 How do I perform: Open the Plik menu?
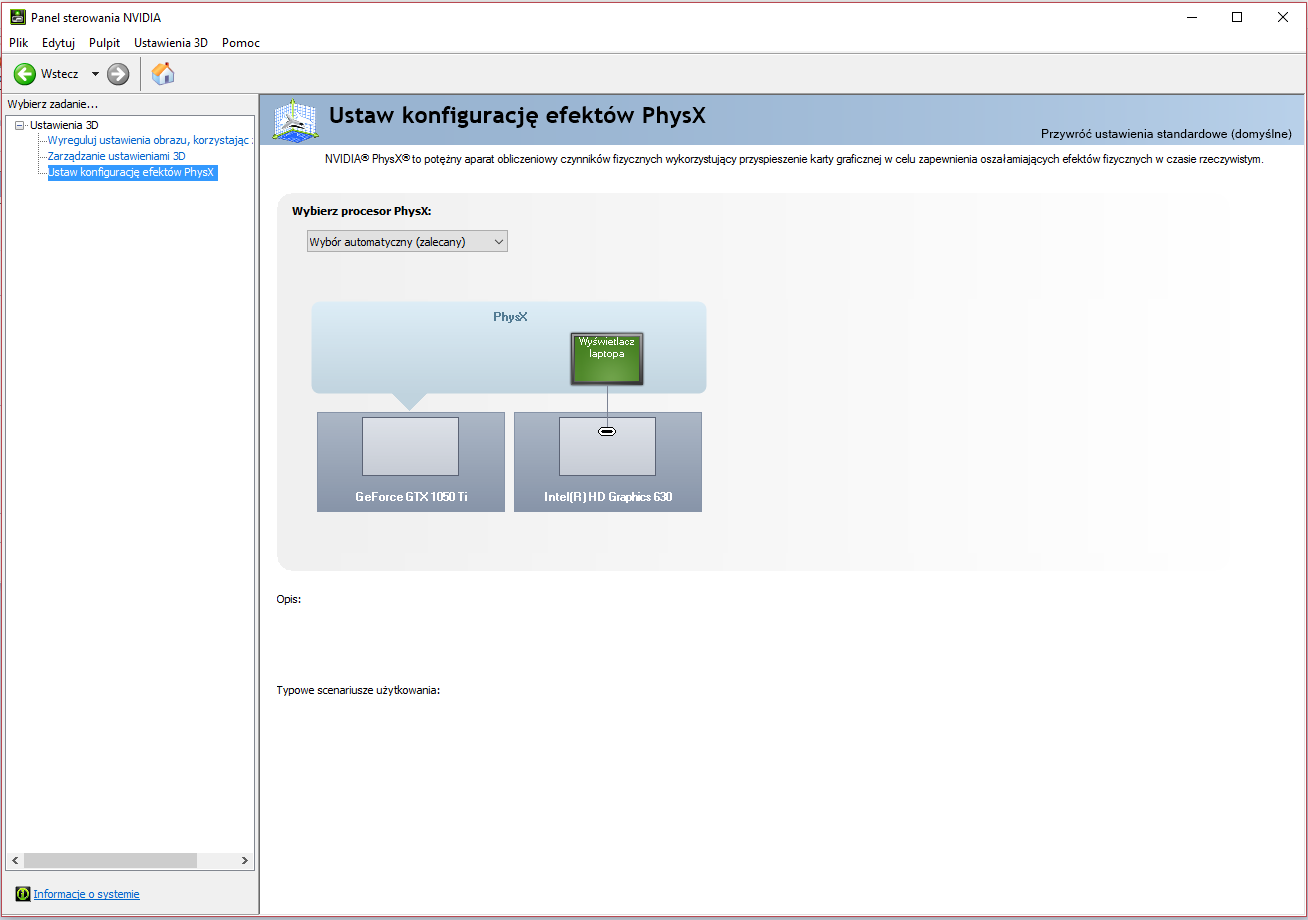pos(19,43)
